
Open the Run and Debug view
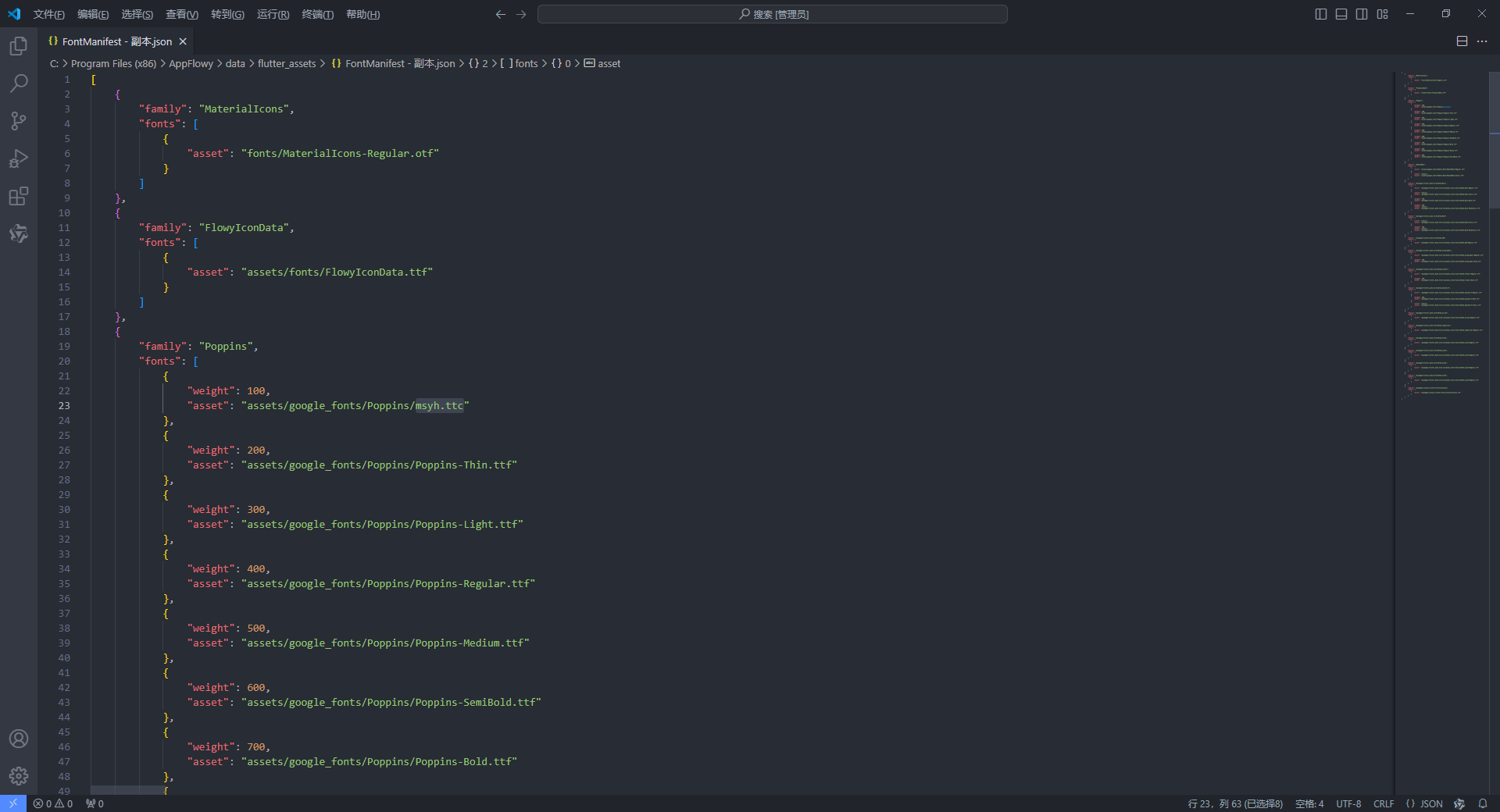[x=19, y=158]
